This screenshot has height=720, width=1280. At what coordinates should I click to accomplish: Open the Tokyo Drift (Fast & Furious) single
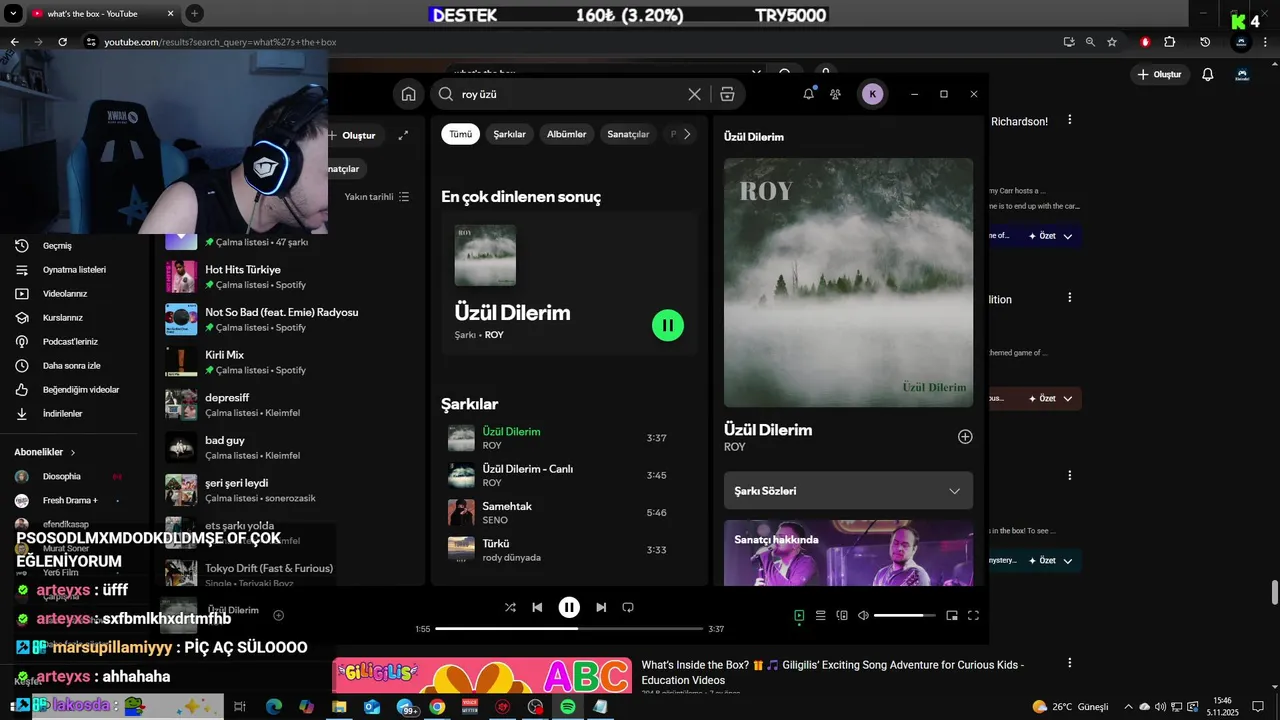pyautogui.click(x=290, y=575)
